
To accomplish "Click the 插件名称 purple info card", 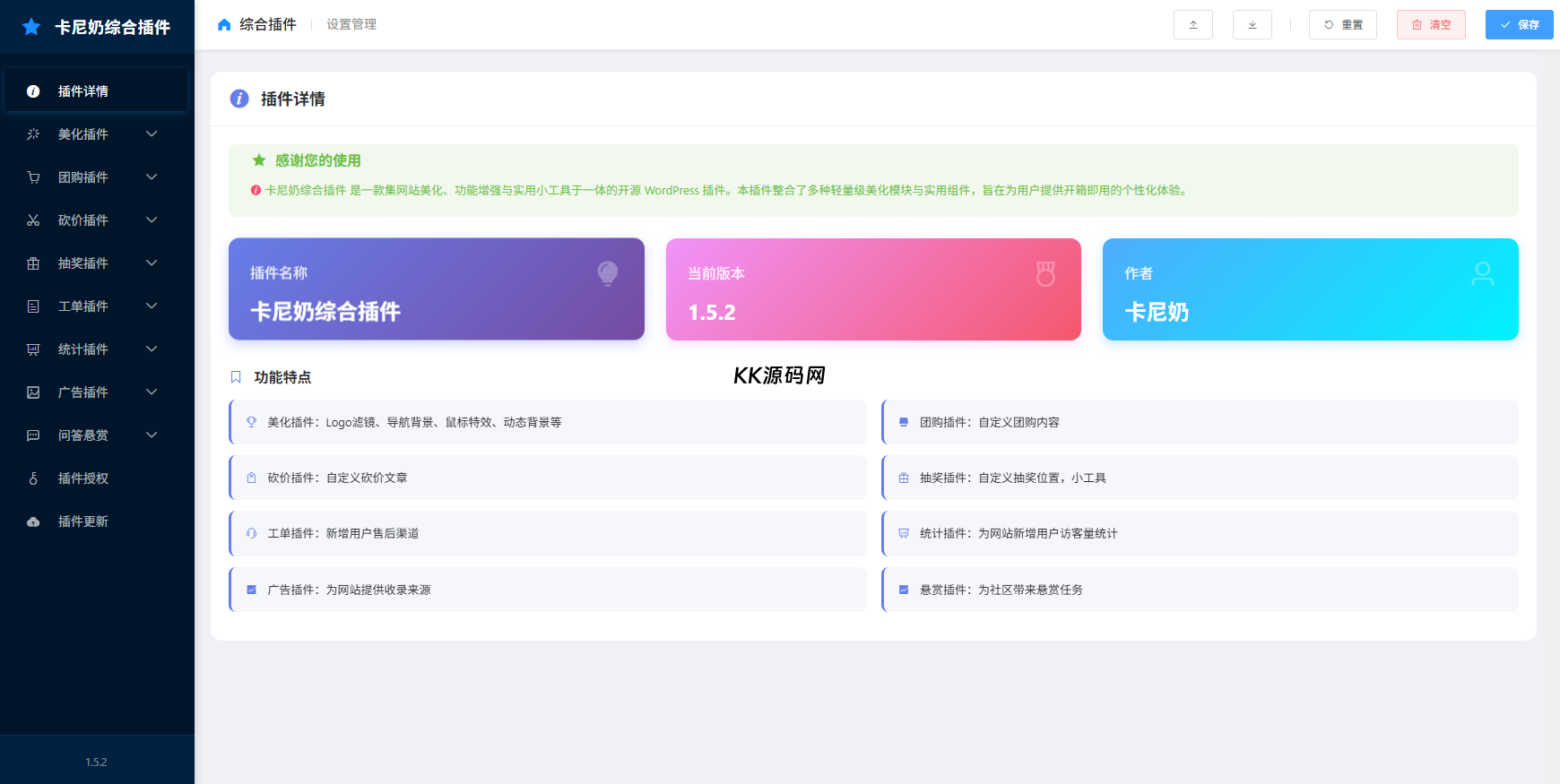I will [x=437, y=289].
